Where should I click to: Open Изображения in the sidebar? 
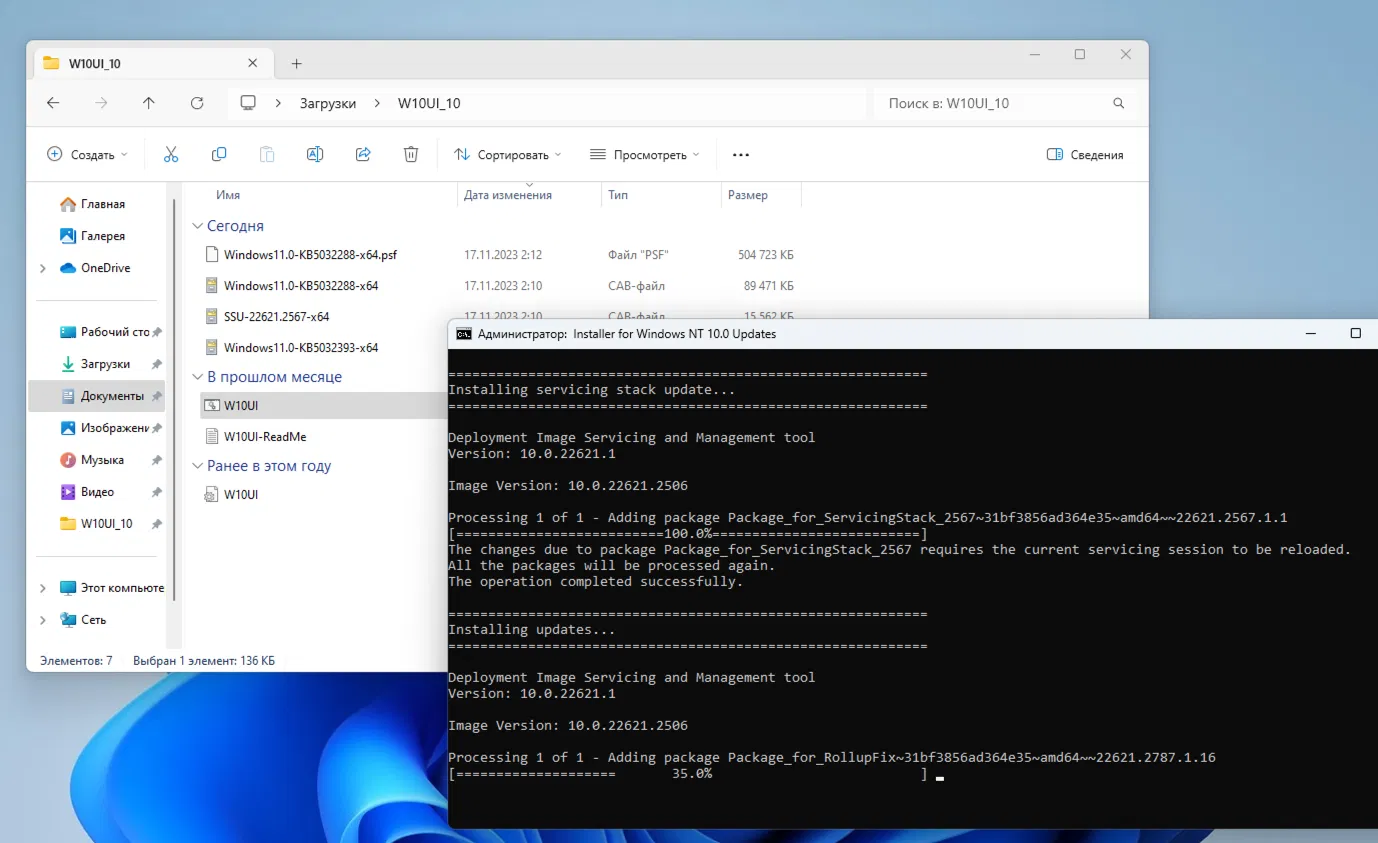point(104,428)
